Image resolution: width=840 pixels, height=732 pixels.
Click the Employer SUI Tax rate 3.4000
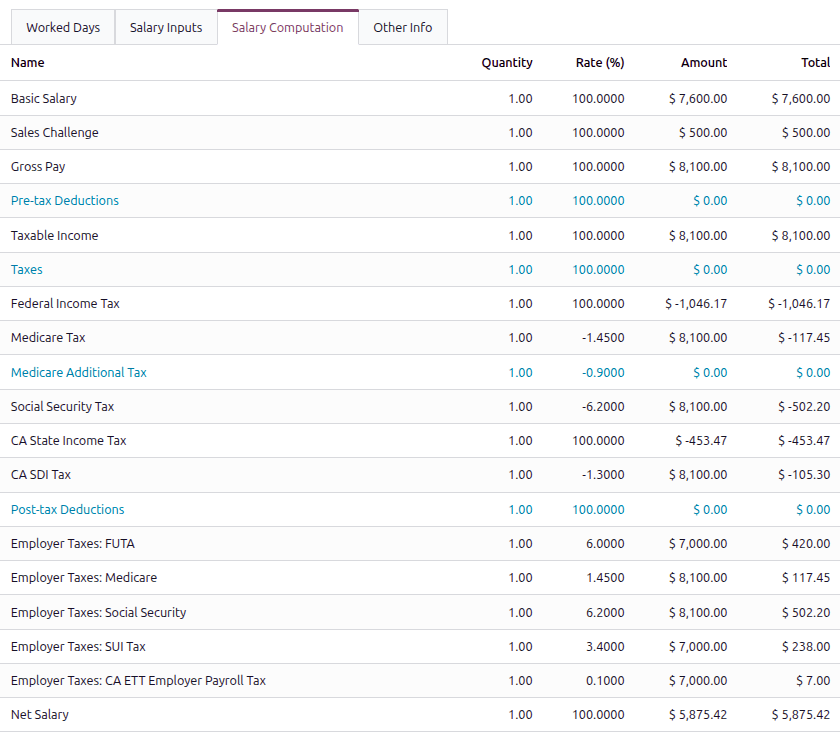click(x=605, y=646)
